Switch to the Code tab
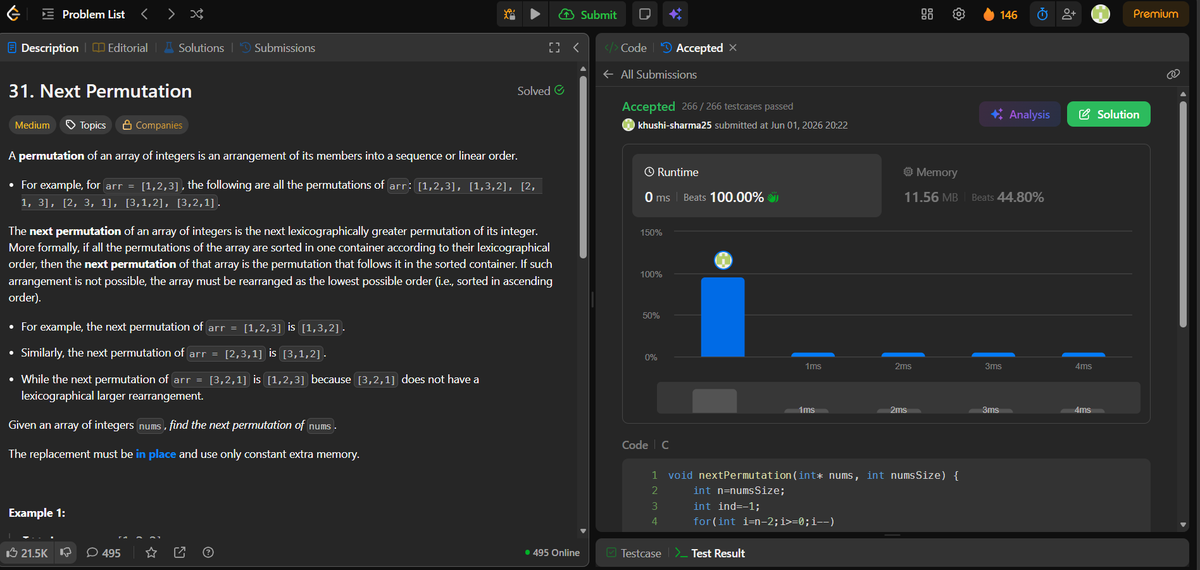The height and width of the screenshot is (570, 1200). point(626,48)
